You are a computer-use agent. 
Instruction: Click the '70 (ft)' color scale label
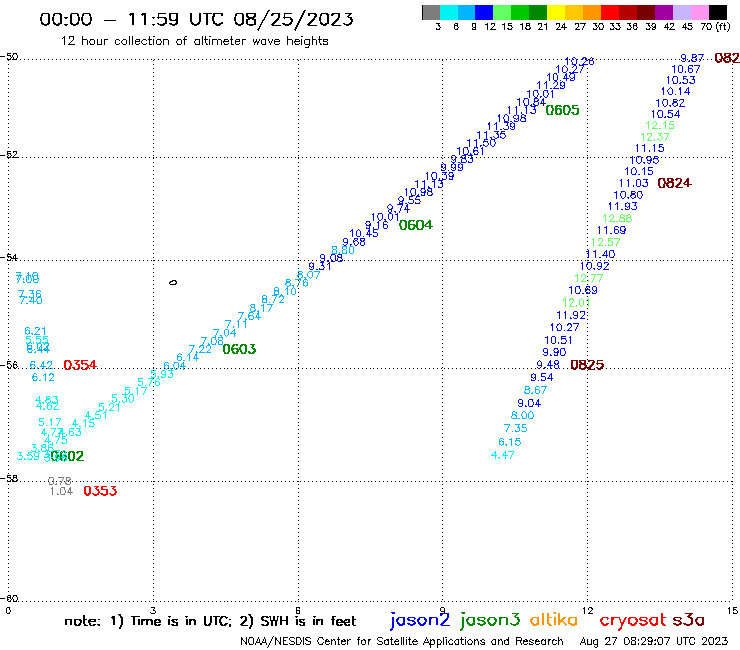tap(715, 27)
